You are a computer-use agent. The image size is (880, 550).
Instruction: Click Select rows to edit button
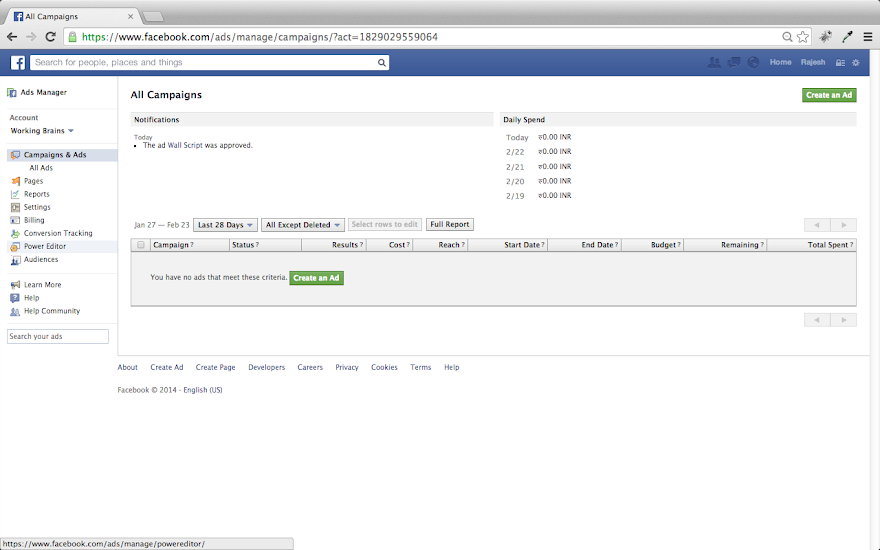point(384,224)
